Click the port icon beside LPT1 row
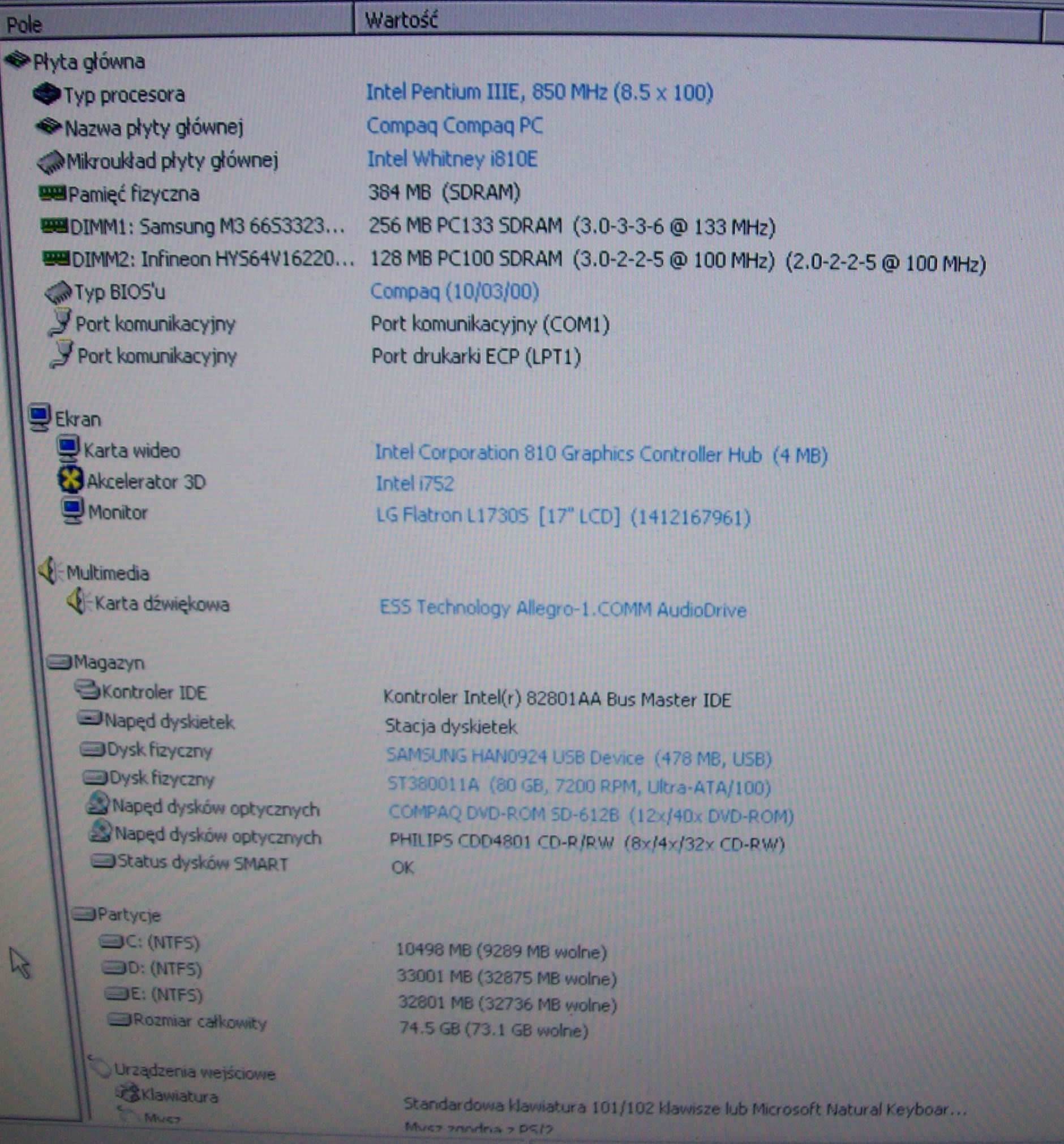1064x1144 pixels. [x=62, y=354]
